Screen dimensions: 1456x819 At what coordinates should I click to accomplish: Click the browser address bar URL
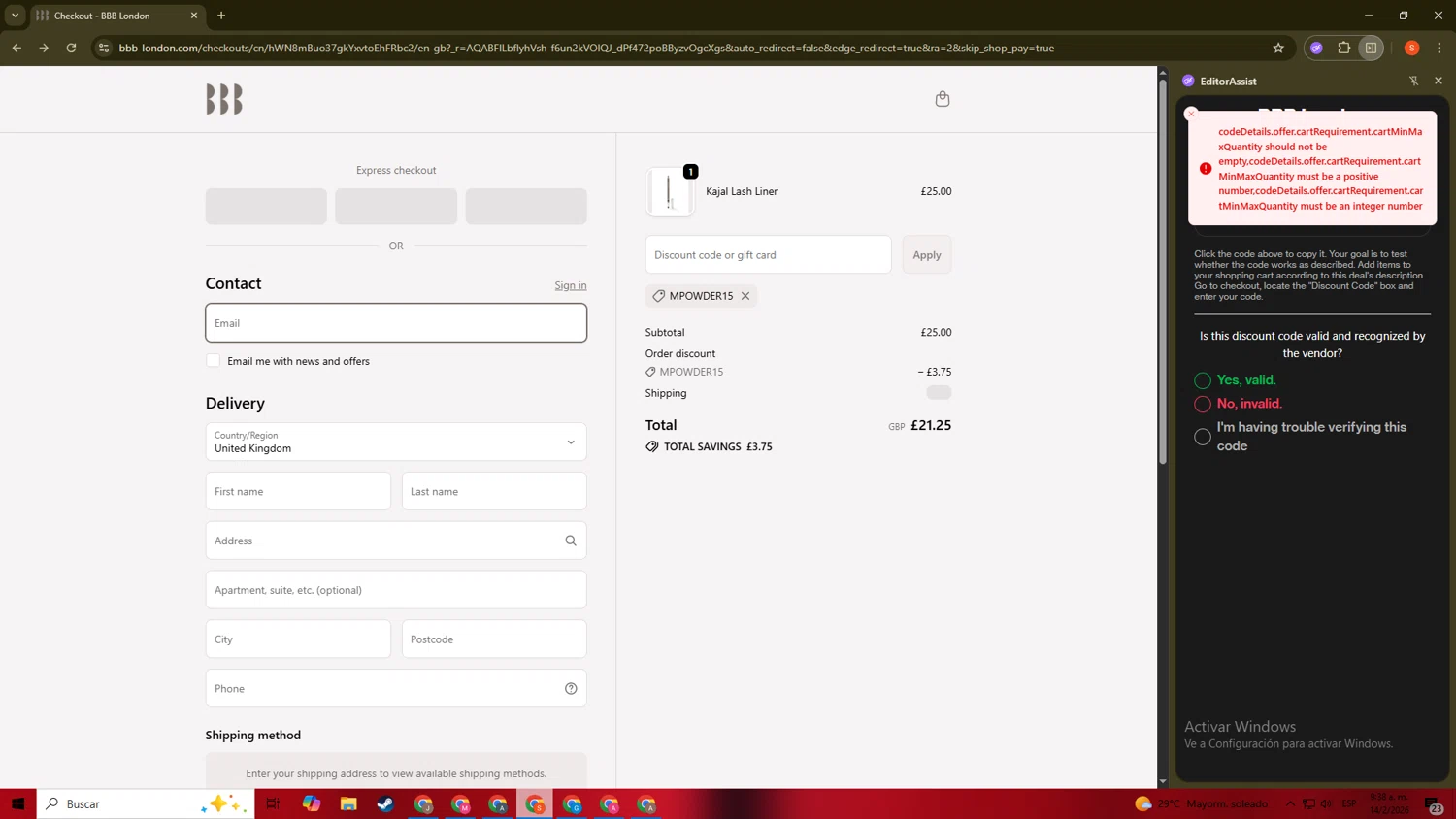click(x=586, y=48)
